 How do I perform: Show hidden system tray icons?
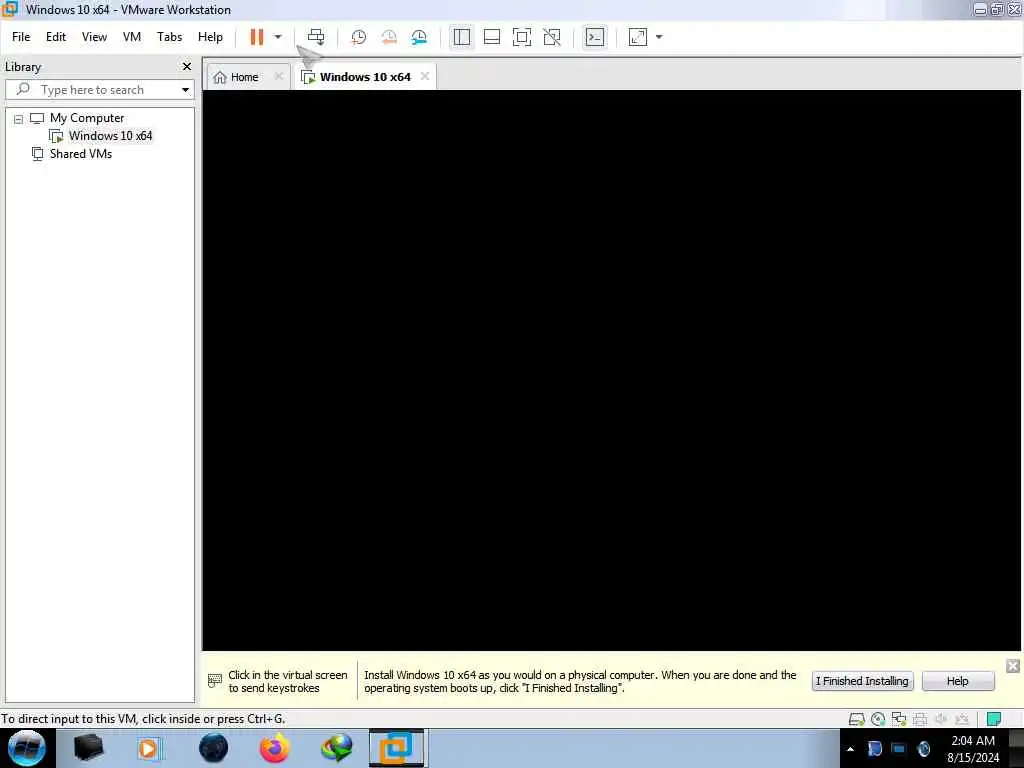(850, 749)
